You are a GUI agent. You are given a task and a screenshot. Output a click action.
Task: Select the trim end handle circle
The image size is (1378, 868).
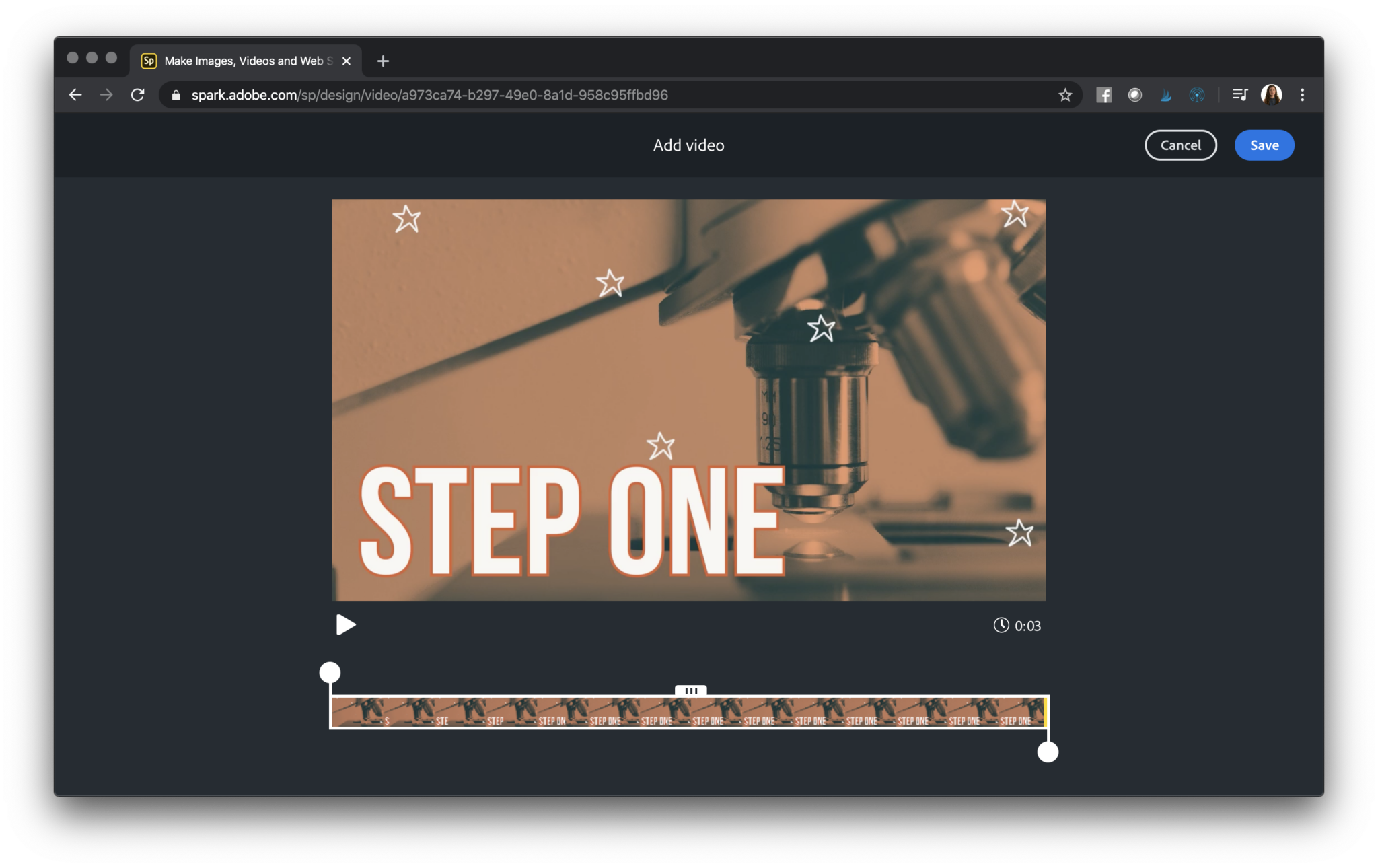pos(1048,752)
